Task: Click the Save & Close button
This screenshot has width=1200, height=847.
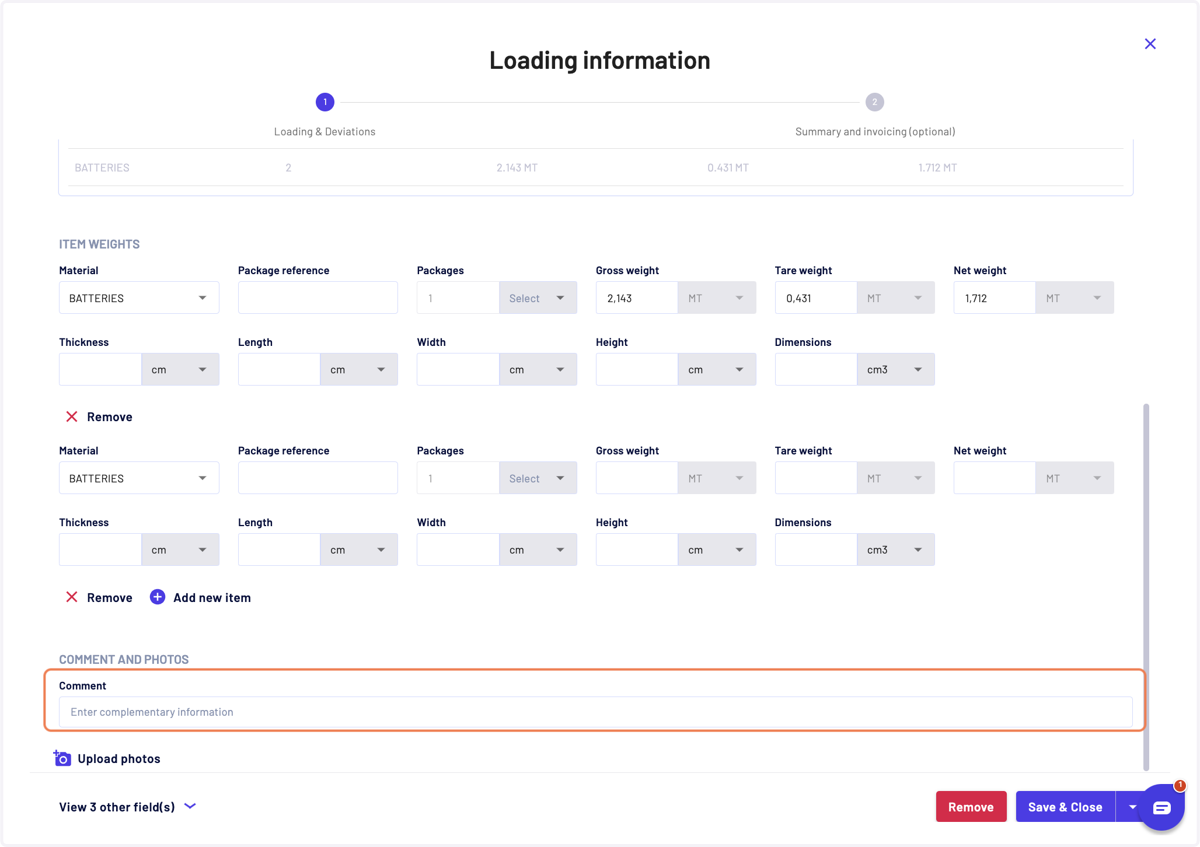Action: [x=1065, y=807]
